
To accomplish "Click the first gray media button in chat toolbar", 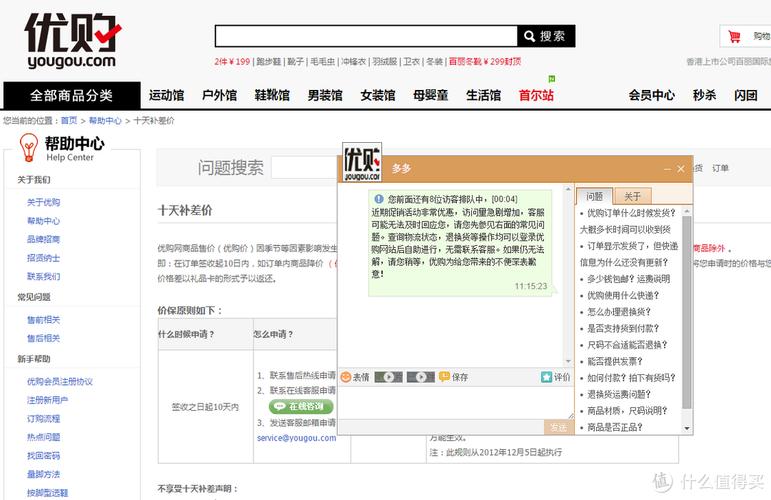I will pos(388,377).
